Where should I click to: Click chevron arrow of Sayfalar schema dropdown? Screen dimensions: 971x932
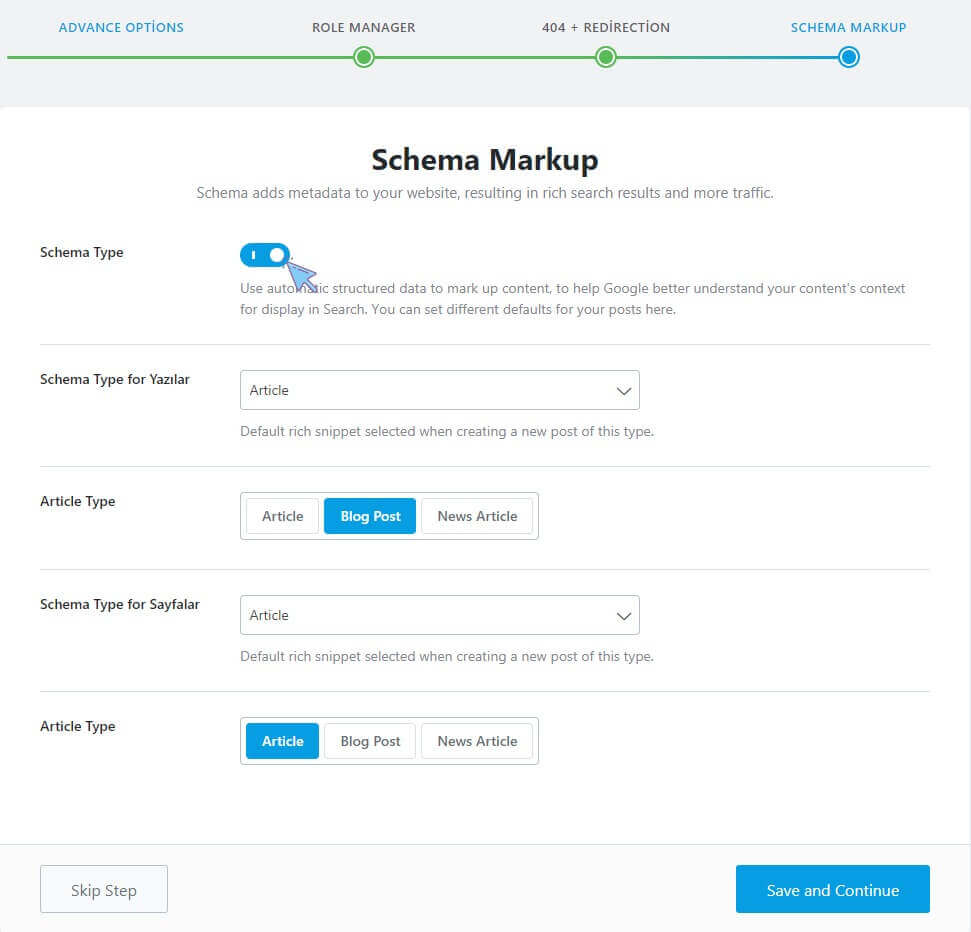[624, 616]
